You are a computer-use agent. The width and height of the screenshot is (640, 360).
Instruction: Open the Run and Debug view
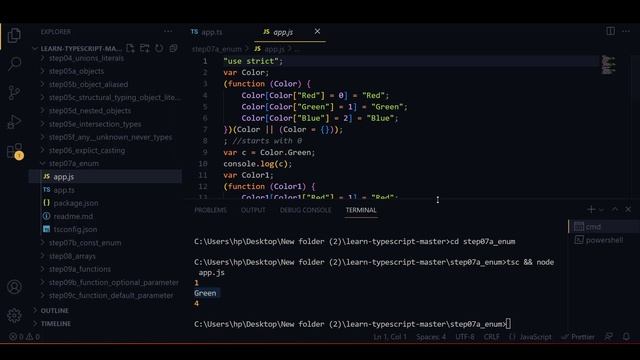pos(14,122)
